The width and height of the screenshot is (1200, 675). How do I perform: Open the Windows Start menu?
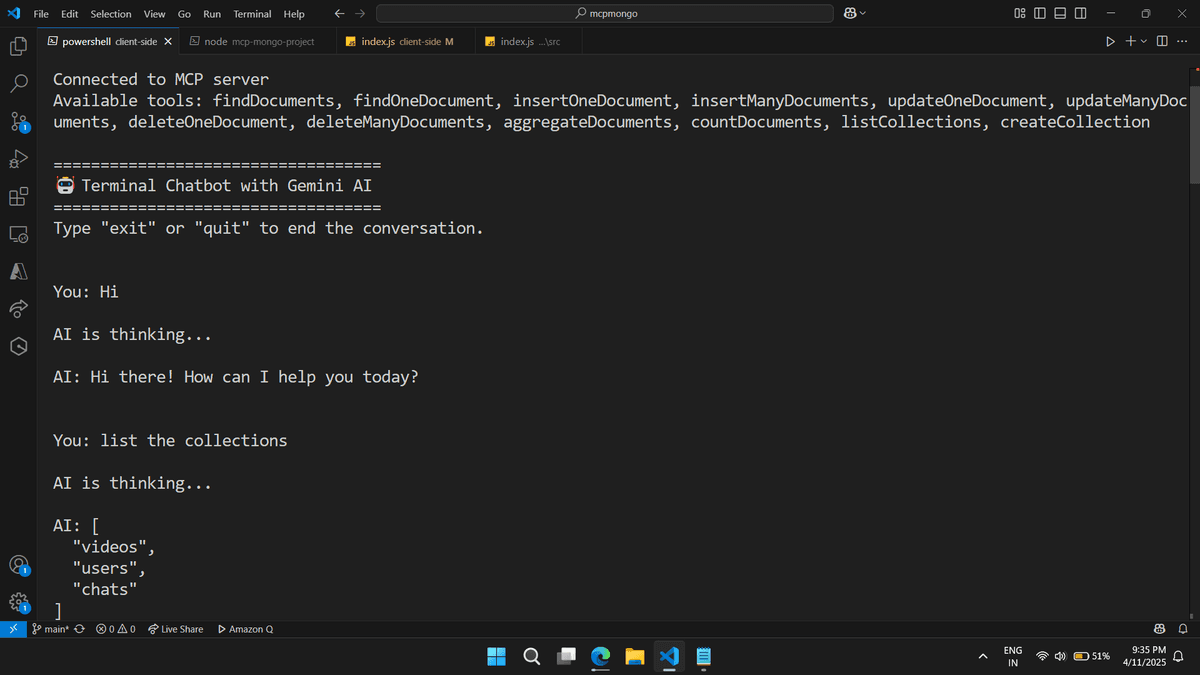(497, 657)
